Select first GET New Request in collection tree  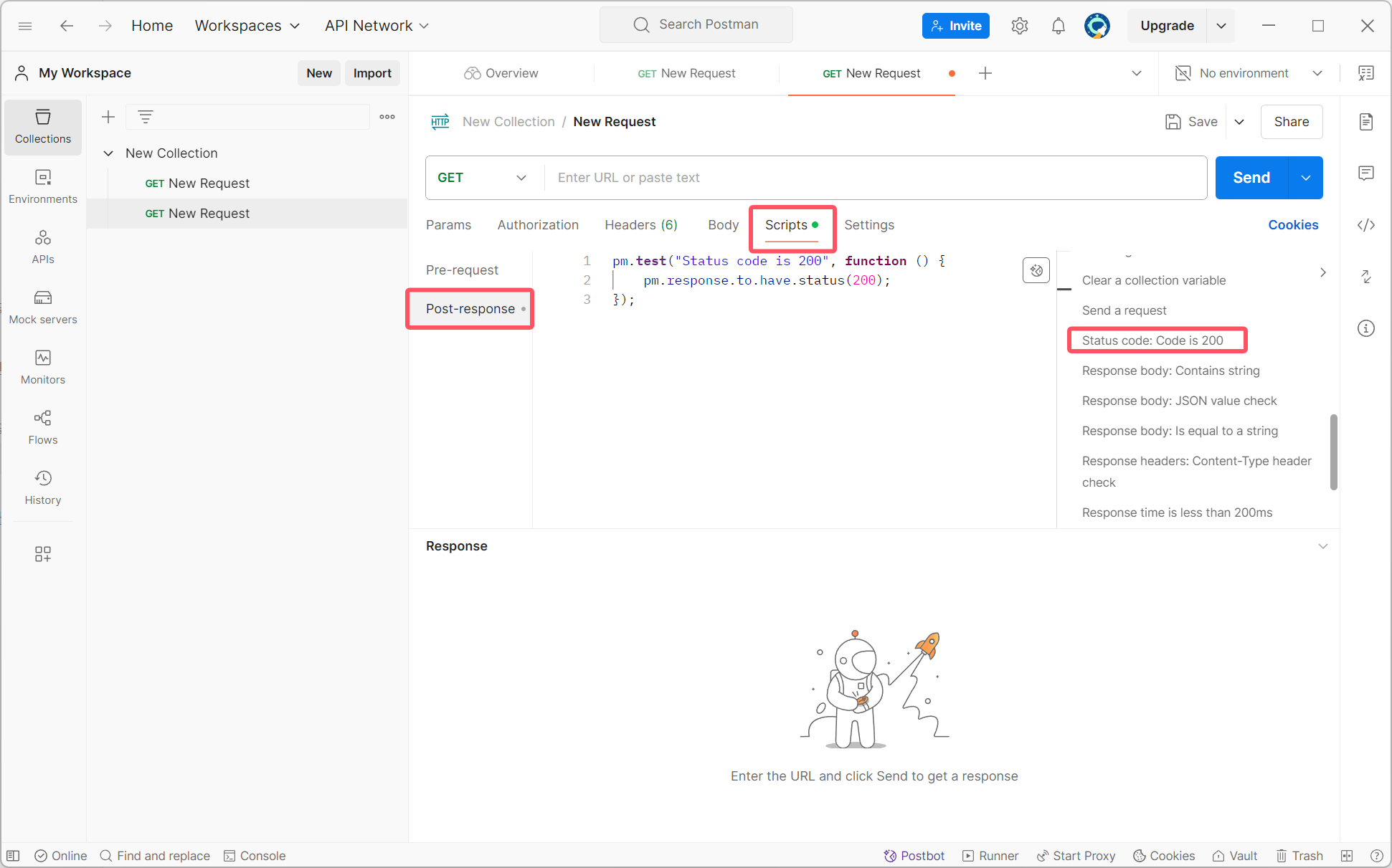(x=197, y=183)
